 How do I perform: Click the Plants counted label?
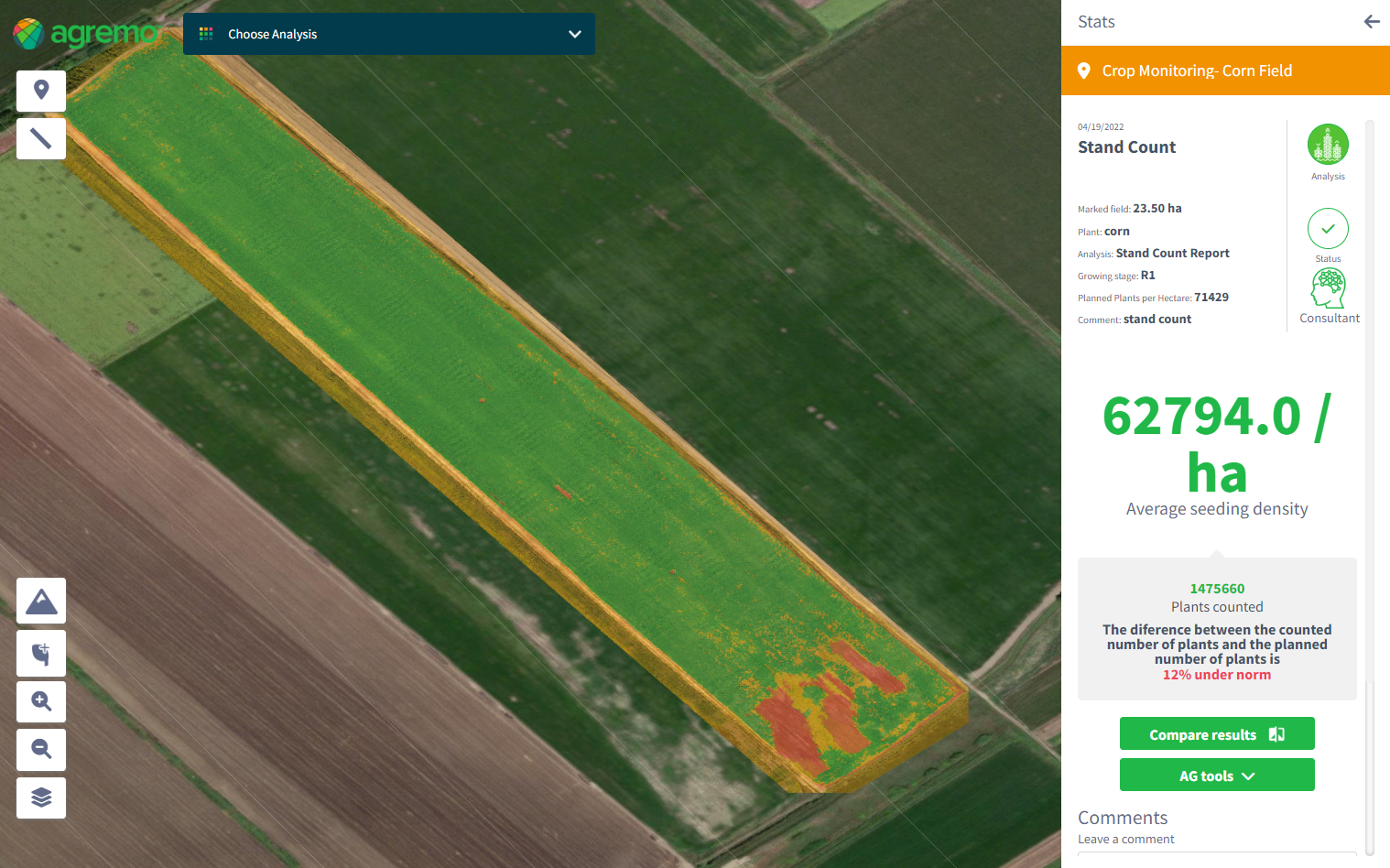[x=1217, y=607]
